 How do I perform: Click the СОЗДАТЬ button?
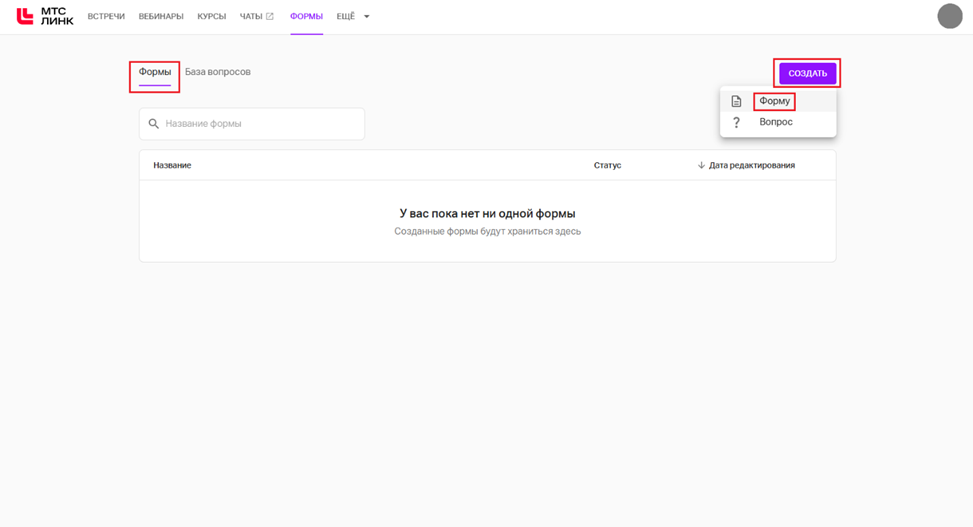[x=807, y=73]
